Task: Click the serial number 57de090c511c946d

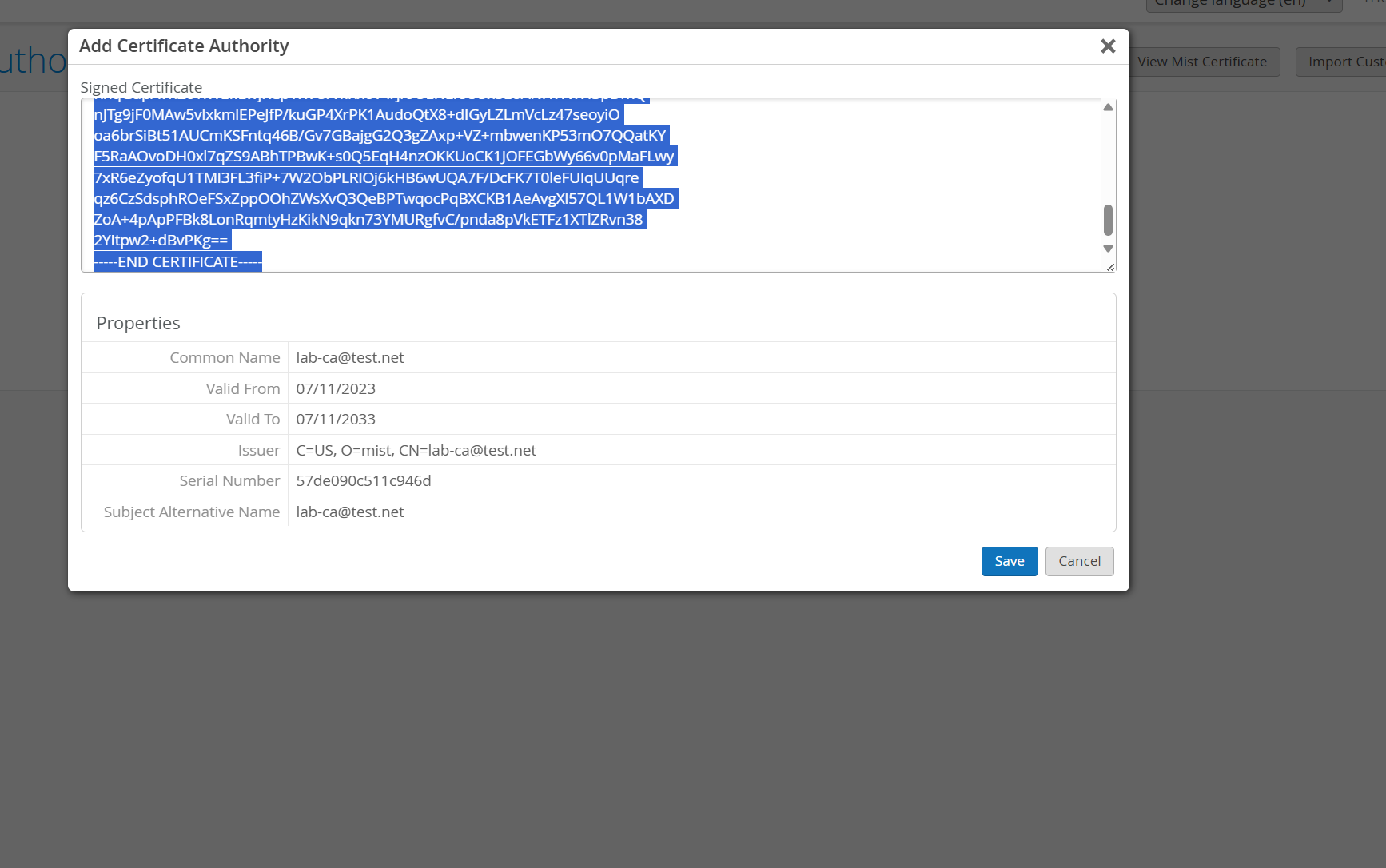Action: tap(364, 480)
